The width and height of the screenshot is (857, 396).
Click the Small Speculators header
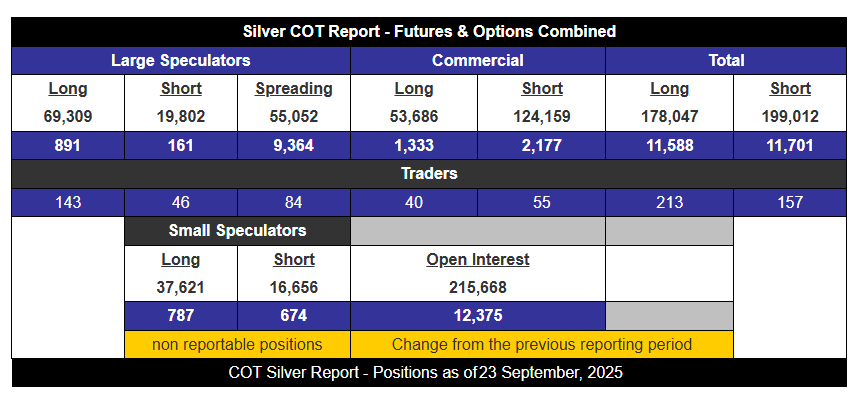(x=237, y=230)
